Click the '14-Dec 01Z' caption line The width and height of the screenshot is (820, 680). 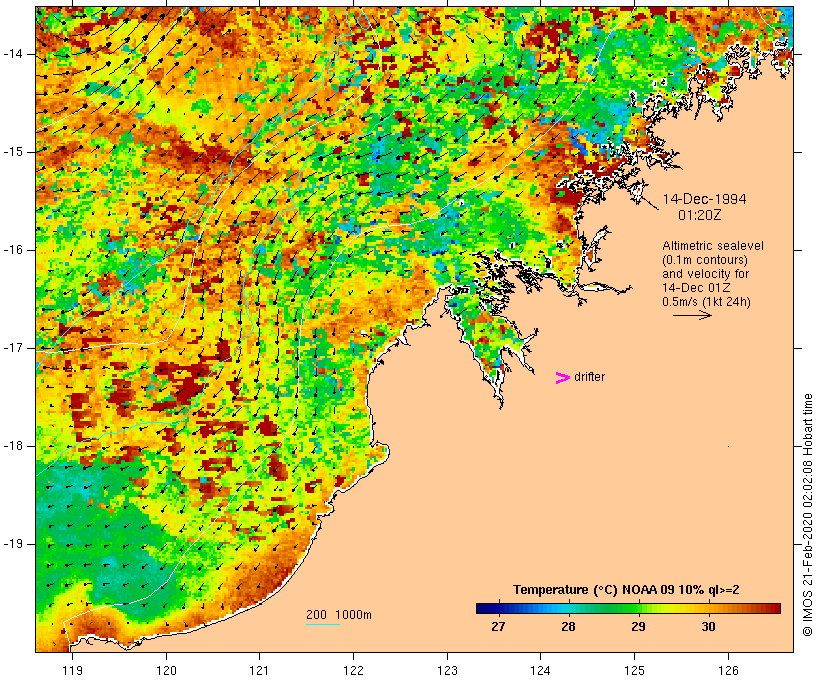coord(696,288)
